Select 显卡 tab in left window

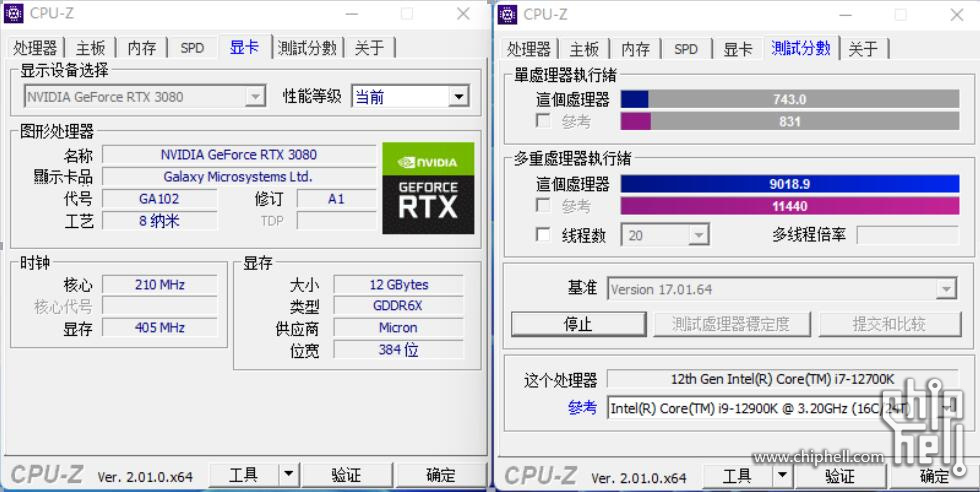(244, 47)
